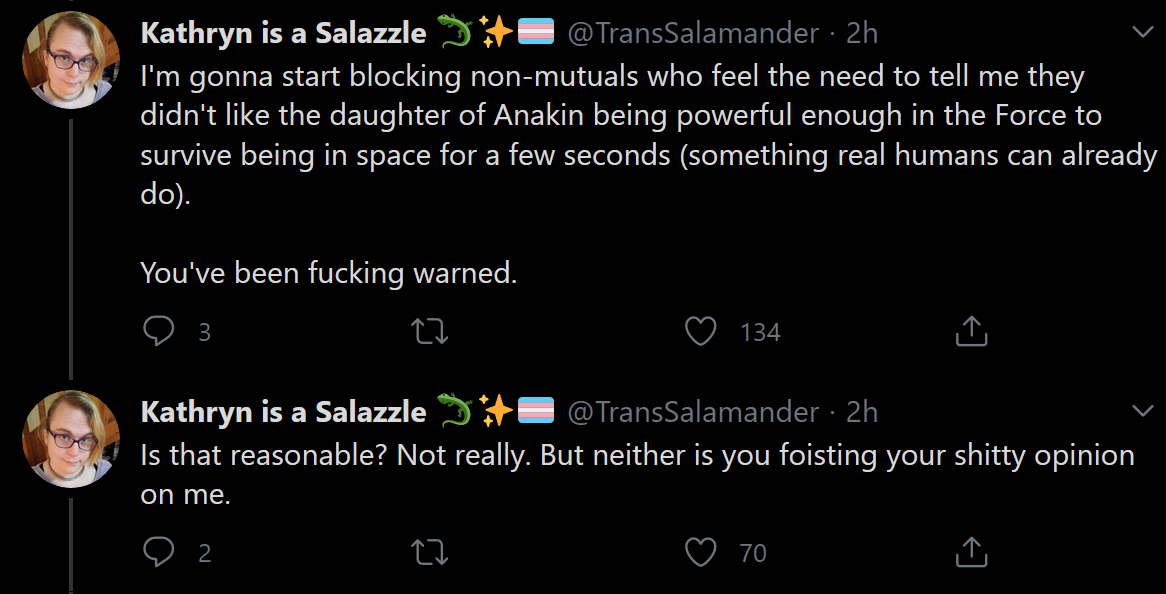
Task: Click the 2h timestamp on the first tweet
Action: click(862, 33)
